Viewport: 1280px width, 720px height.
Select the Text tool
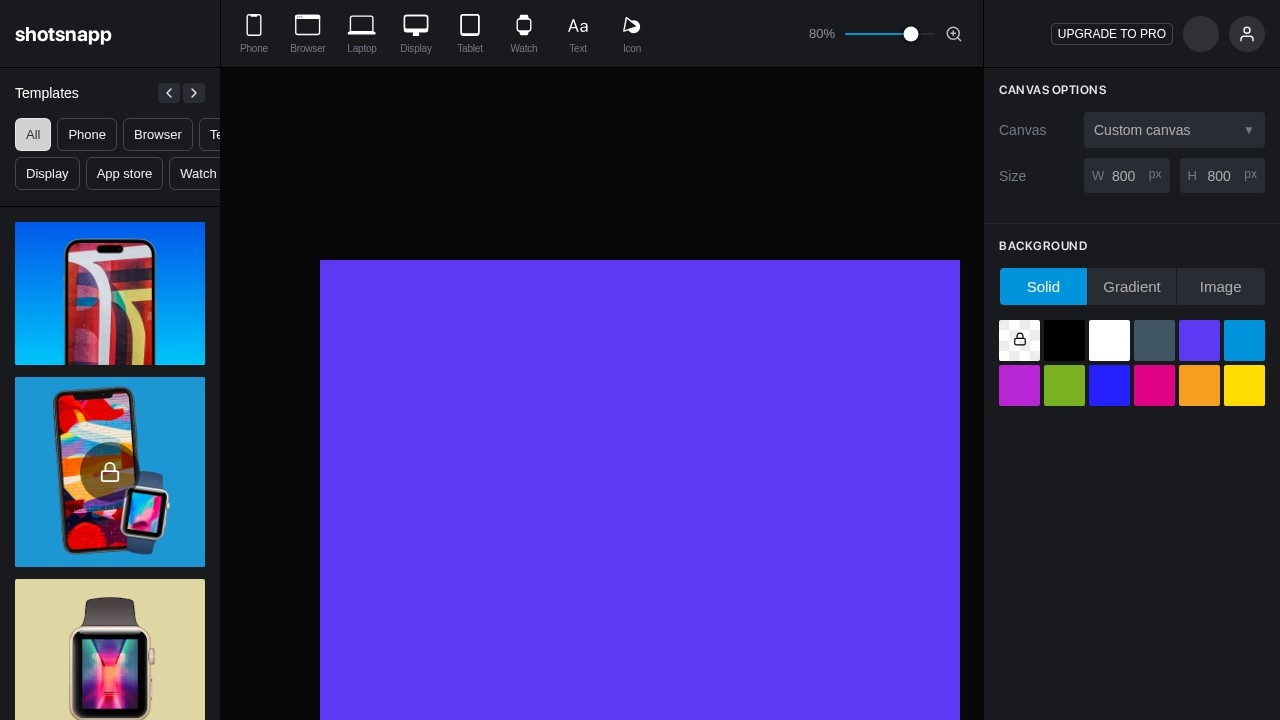pos(578,33)
